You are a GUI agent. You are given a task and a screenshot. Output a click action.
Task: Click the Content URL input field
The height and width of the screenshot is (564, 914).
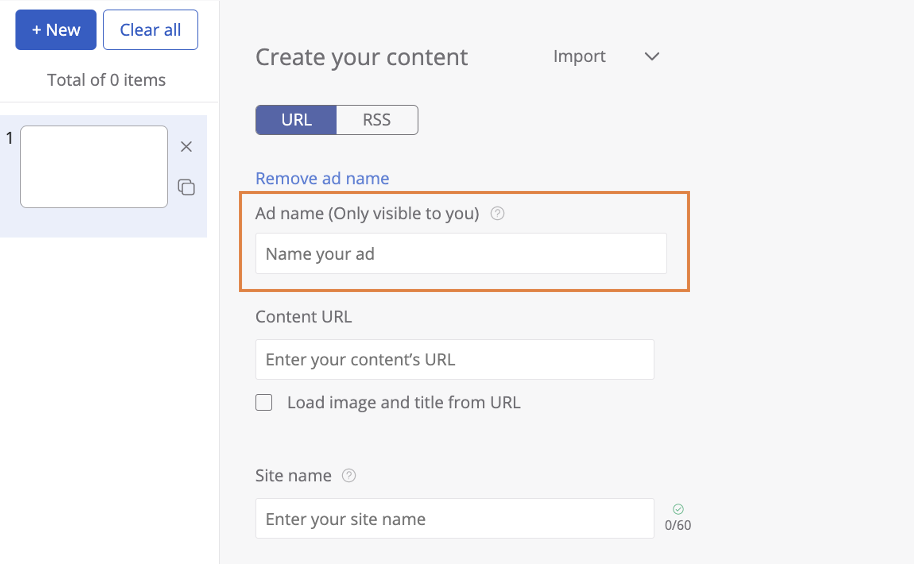pyautogui.click(x=454, y=359)
